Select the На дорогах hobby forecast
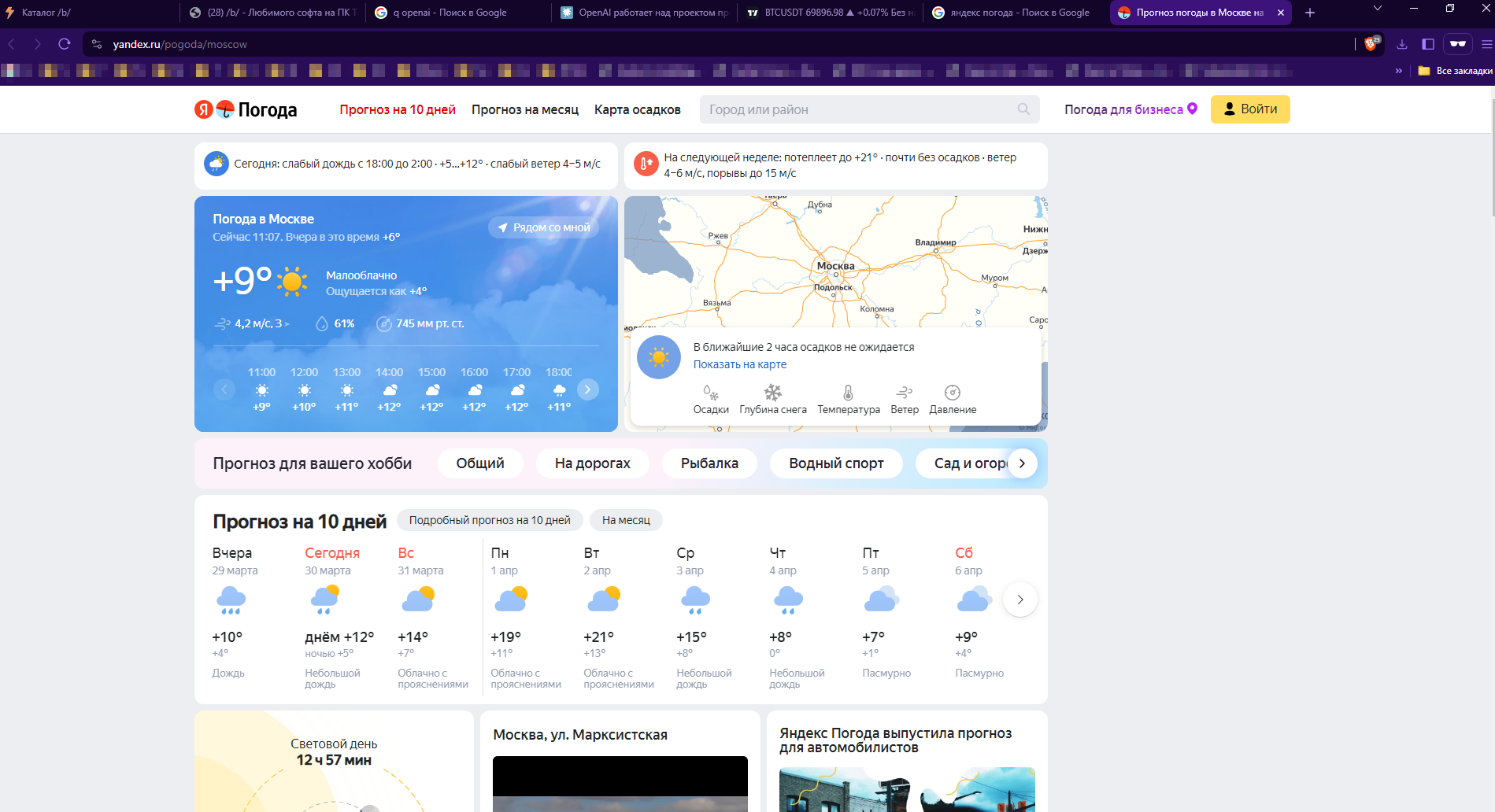Image resolution: width=1495 pixels, height=812 pixels. [x=593, y=463]
